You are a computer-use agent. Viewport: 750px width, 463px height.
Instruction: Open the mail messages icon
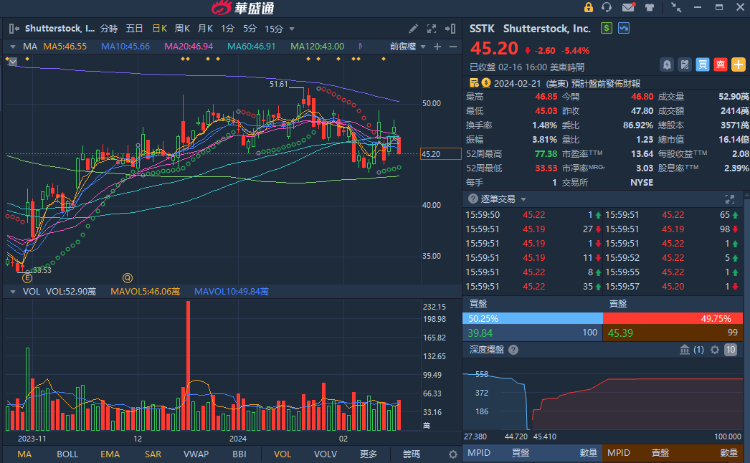pos(627,8)
